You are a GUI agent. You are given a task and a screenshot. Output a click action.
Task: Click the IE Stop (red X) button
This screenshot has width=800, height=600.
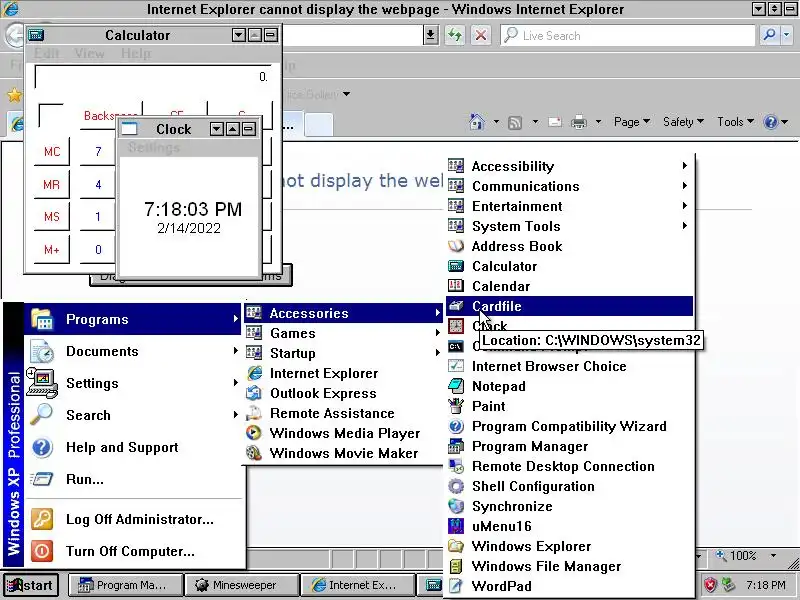[x=481, y=35]
